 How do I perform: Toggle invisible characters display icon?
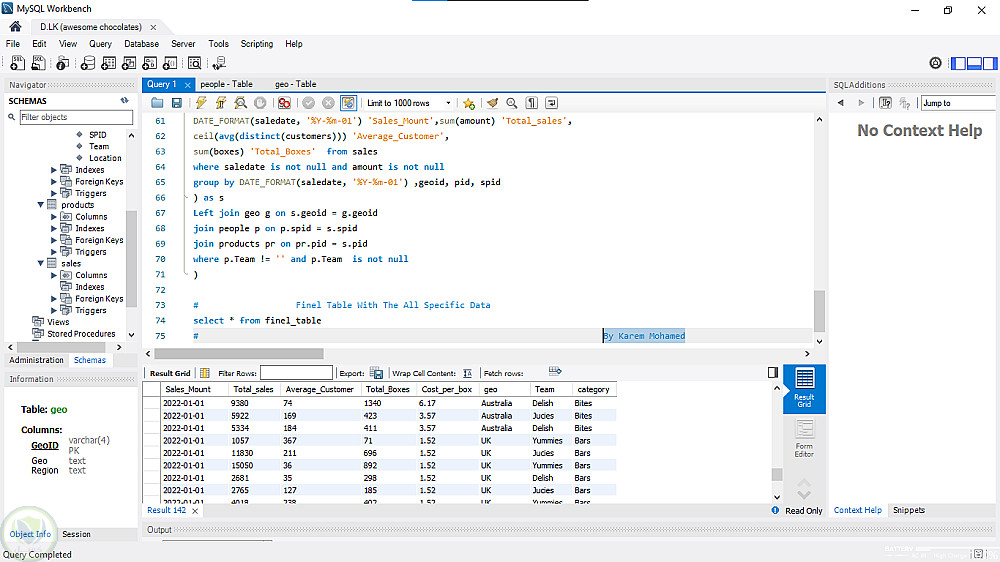[x=532, y=103]
